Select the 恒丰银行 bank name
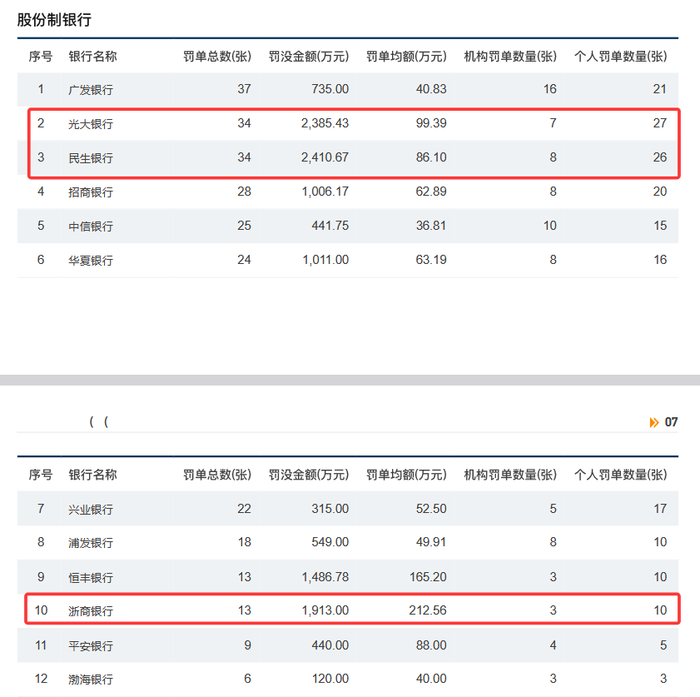This screenshot has width=700, height=697. (x=91, y=577)
